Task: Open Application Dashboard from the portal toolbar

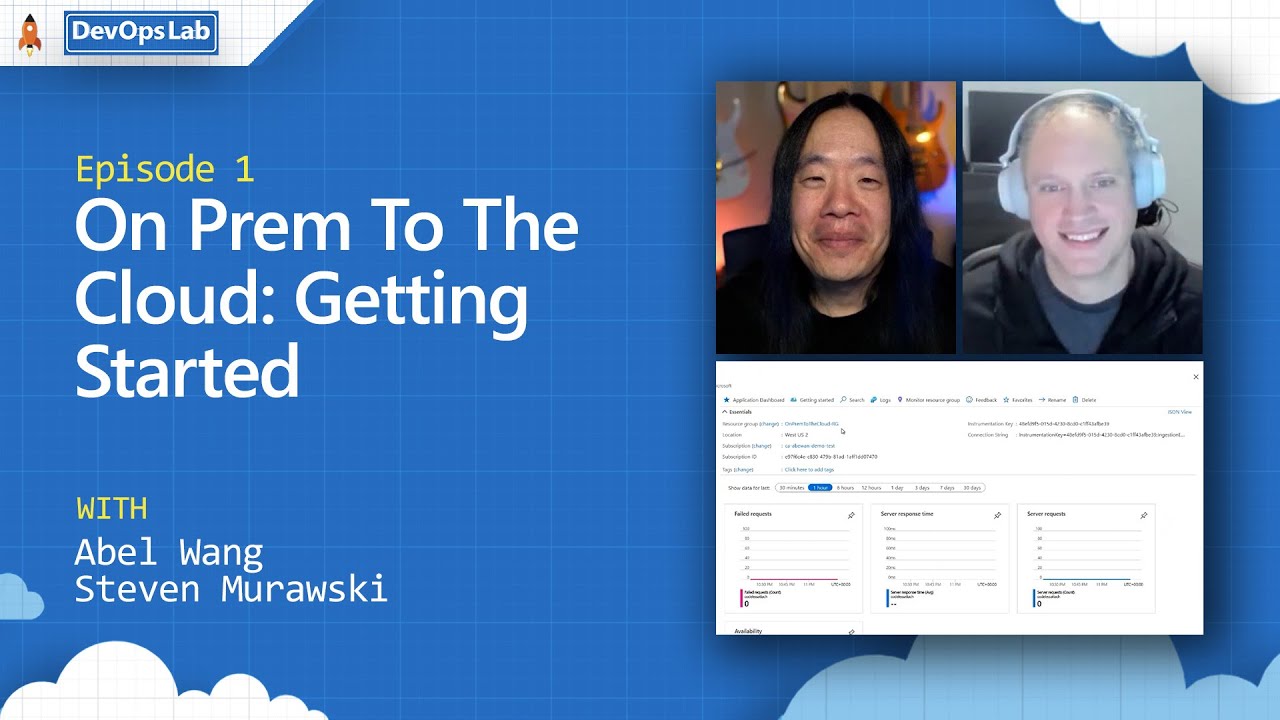Action: click(754, 400)
